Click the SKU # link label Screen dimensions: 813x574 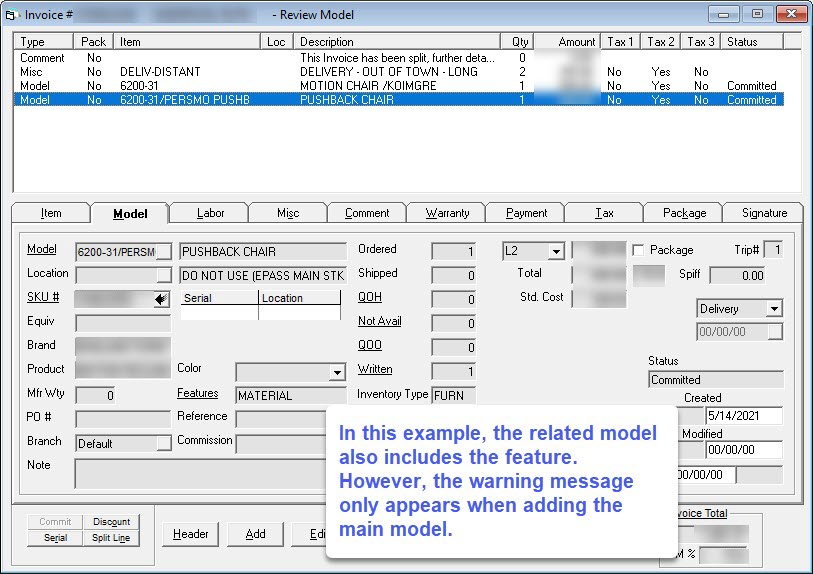coord(43,297)
